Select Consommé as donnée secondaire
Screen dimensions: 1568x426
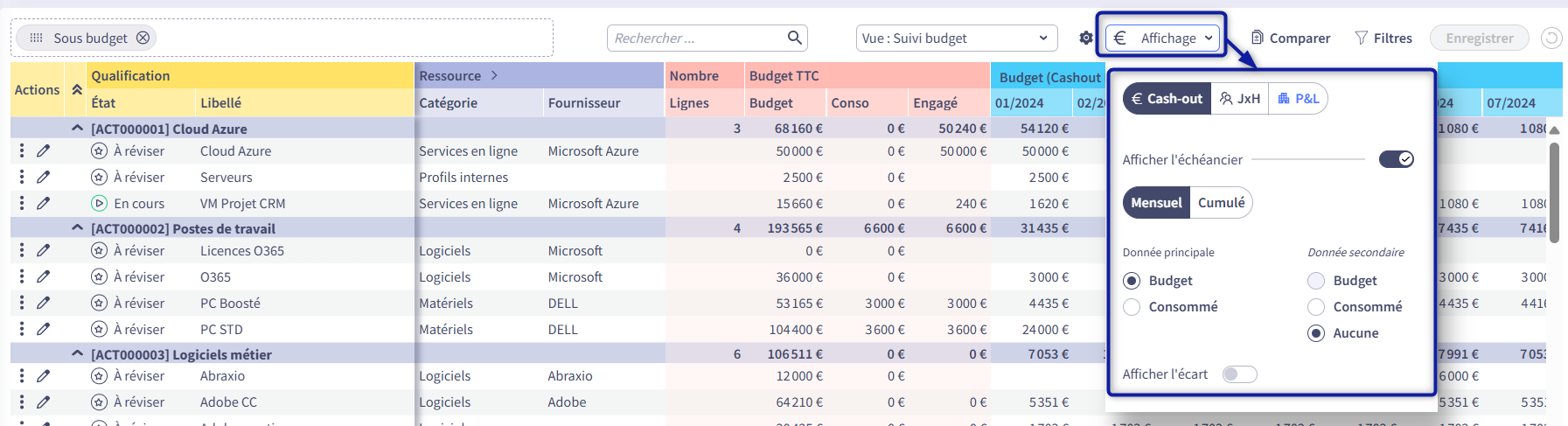coord(1316,307)
